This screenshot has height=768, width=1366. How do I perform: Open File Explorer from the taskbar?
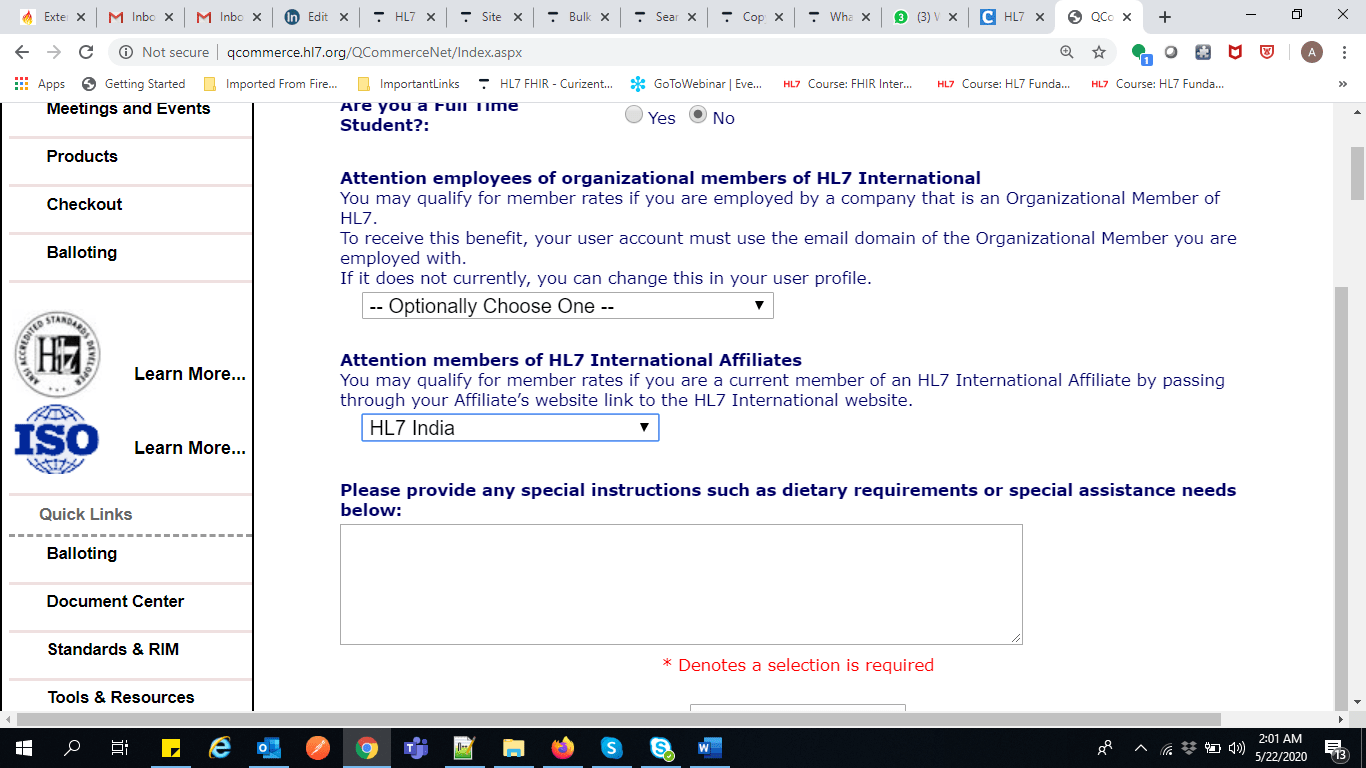513,747
